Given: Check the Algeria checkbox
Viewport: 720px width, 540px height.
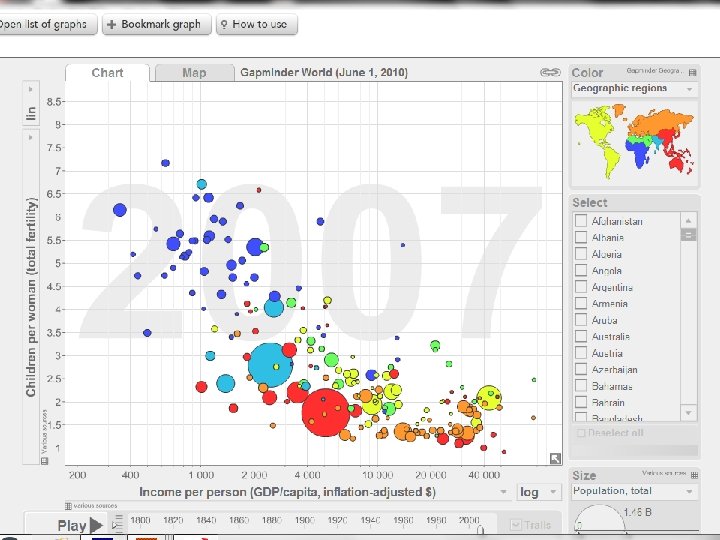Looking at the screenshot, I should pyautogui.click(x=581, y=254).
